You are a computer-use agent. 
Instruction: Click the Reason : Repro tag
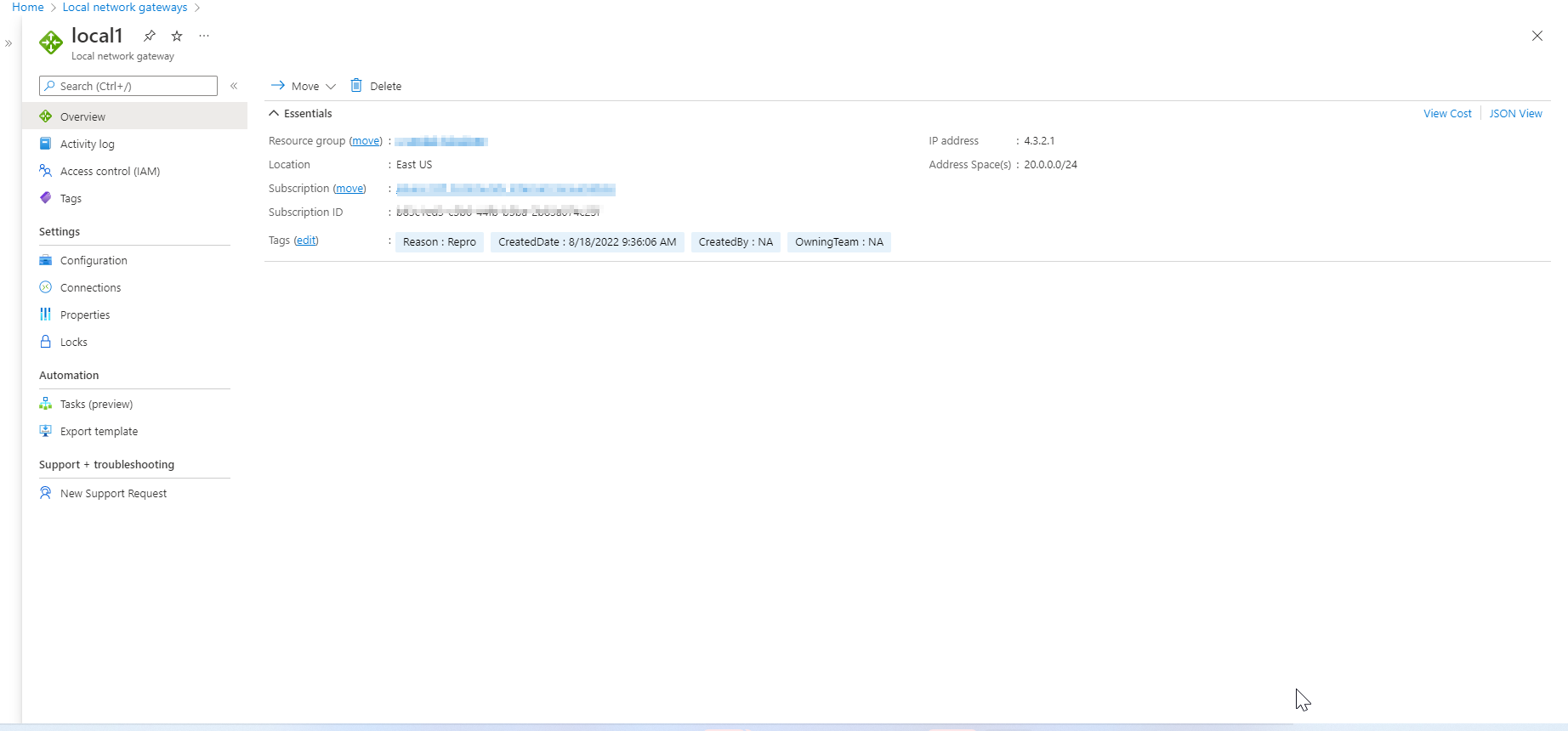(x=440, y=242)
